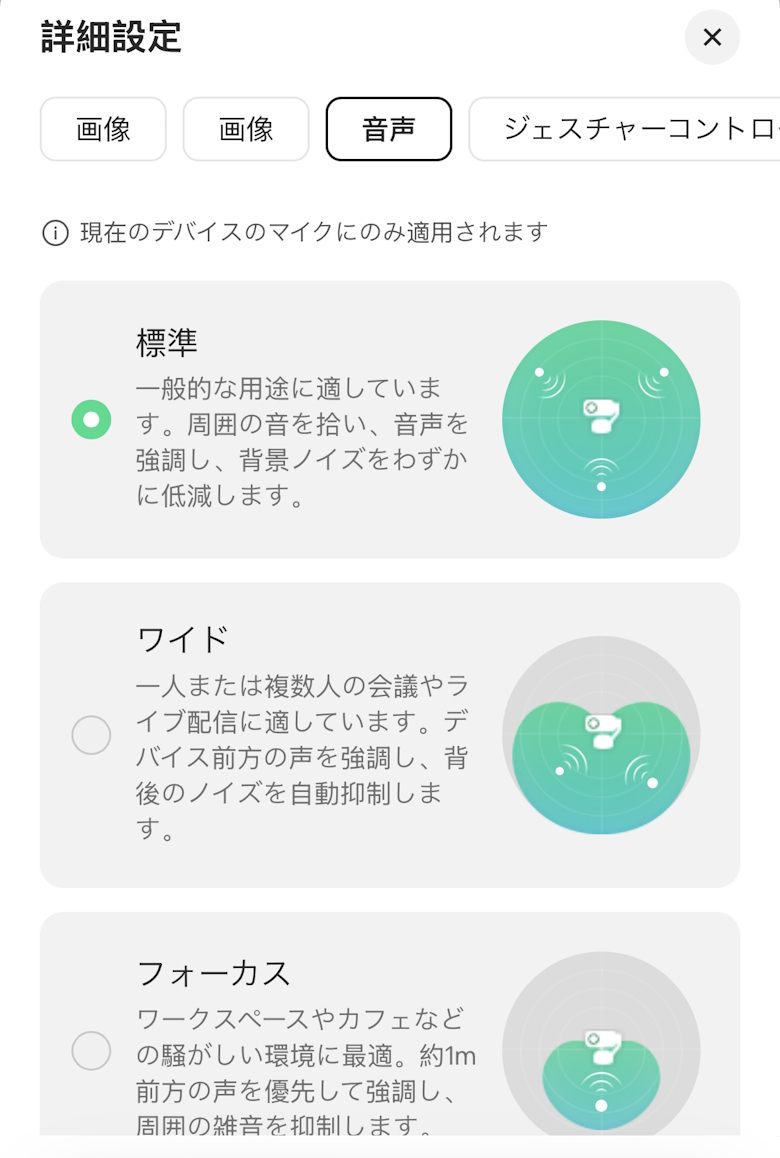Screen dimensions: 780x1158
Task: Select the ワイド radio button
Action: pyautogui.click(x=91, y=735)
